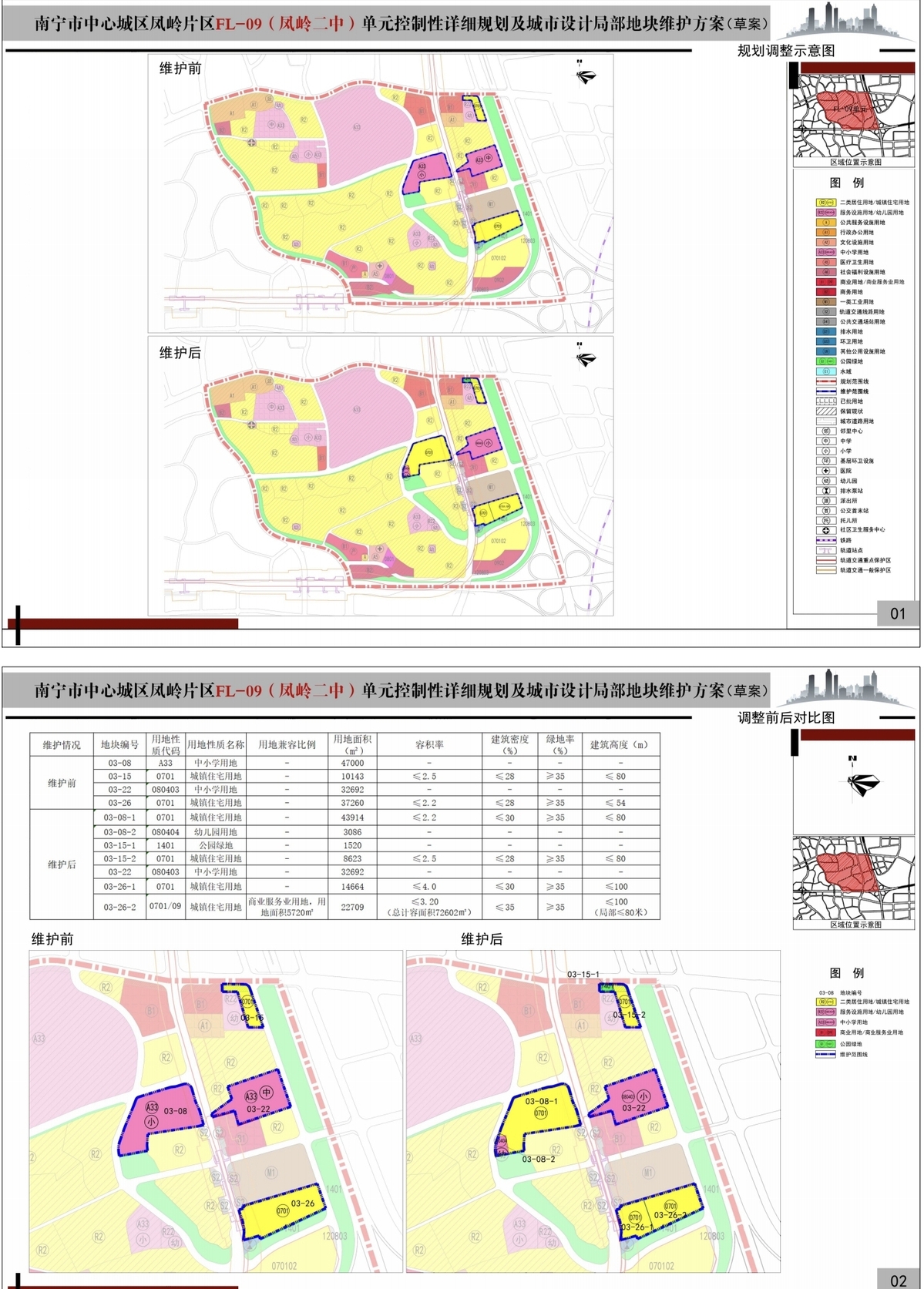The height and width of the screenshot is (1289, 924).
Task: Click the yellow 二类居住用地 legend swatch
Action: click(825, 203)
